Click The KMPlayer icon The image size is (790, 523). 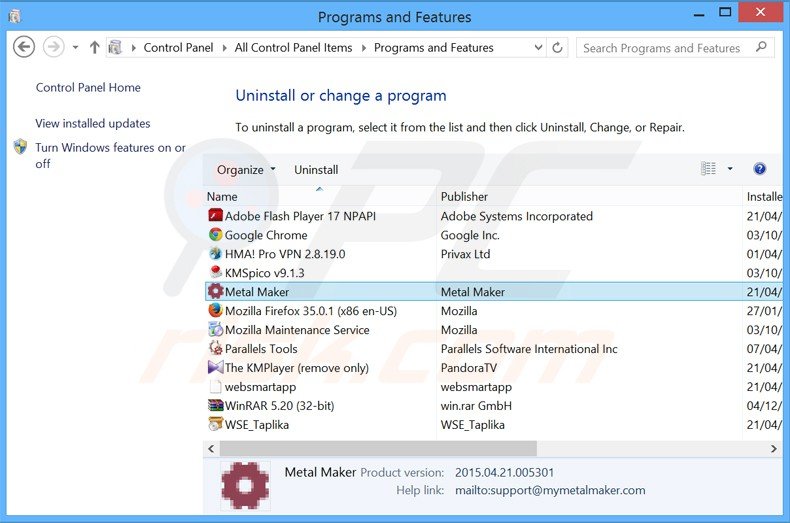(216, 367)
